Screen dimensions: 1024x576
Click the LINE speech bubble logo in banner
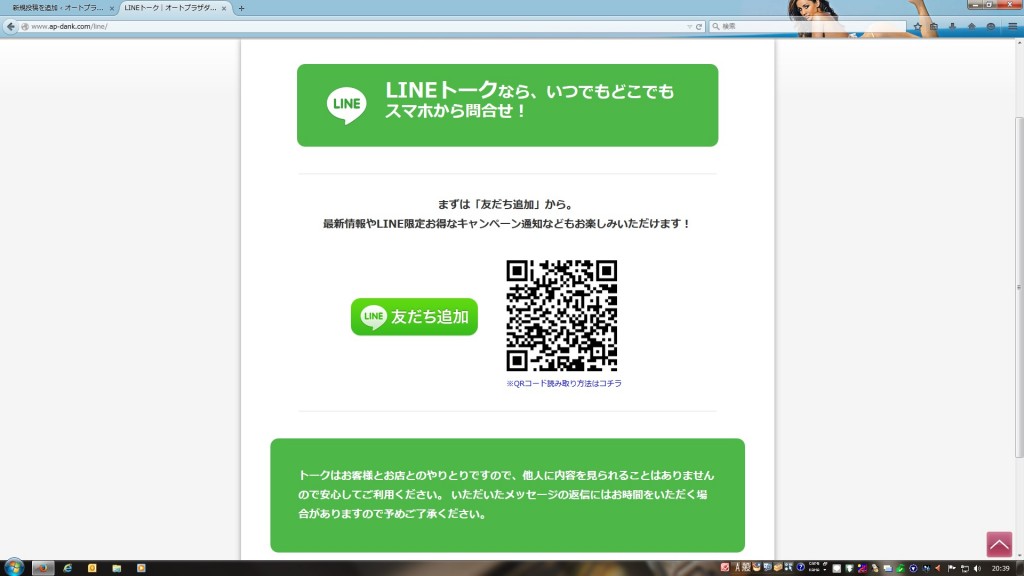[x=346, y=105]
